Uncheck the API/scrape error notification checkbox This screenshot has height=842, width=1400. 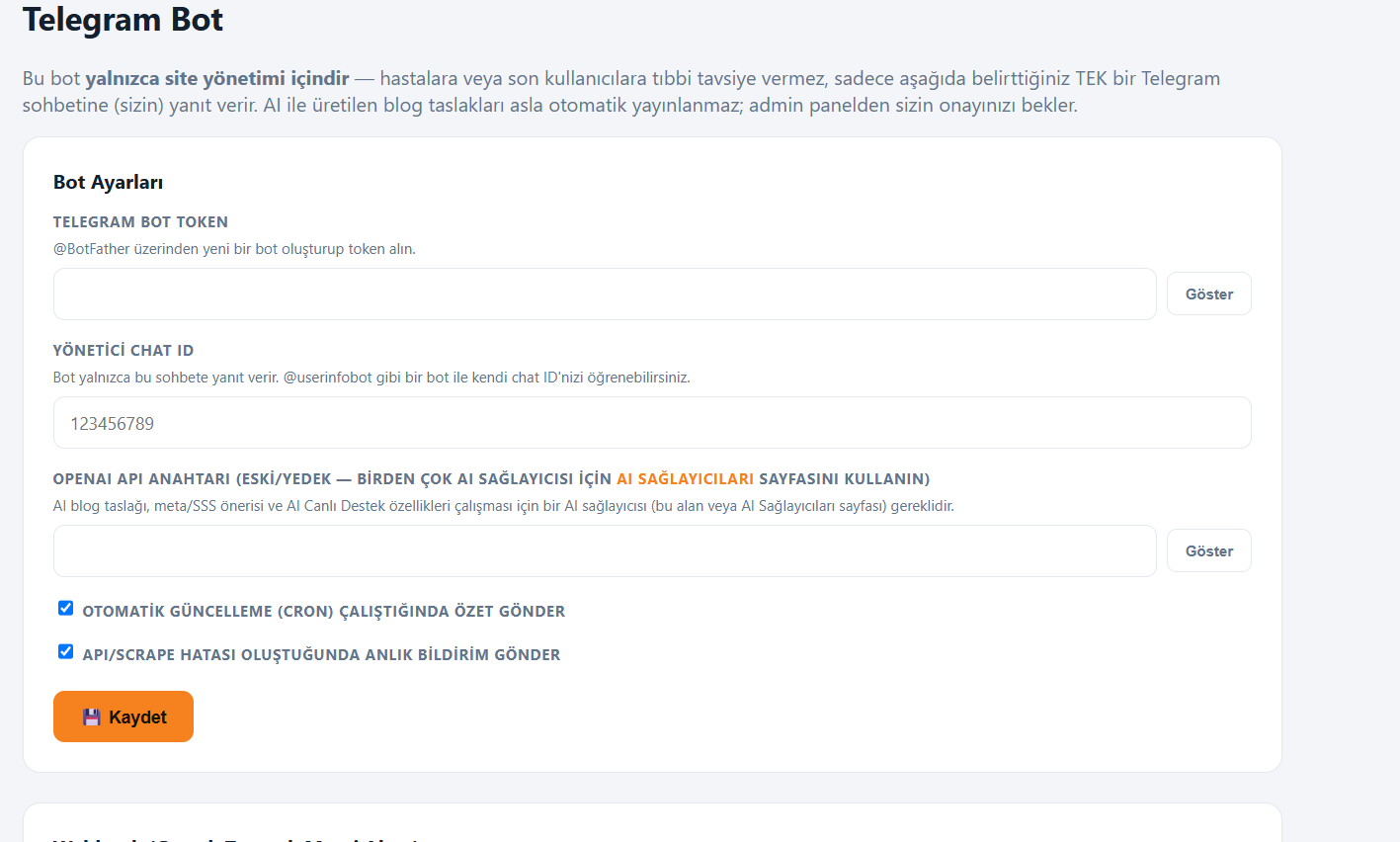click(x=65, y=651)
